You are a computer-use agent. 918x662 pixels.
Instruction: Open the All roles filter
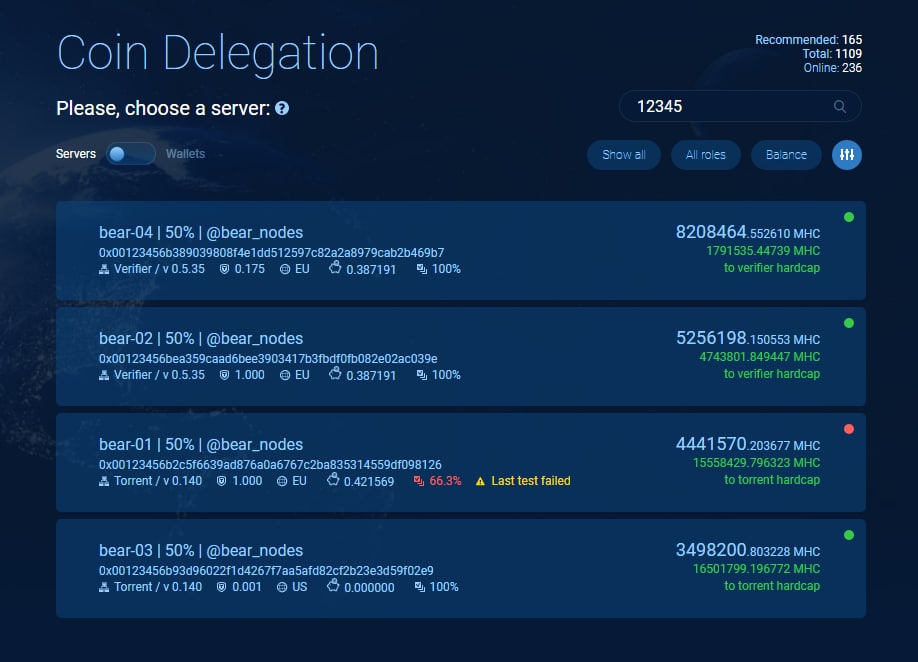click(705, 155)
